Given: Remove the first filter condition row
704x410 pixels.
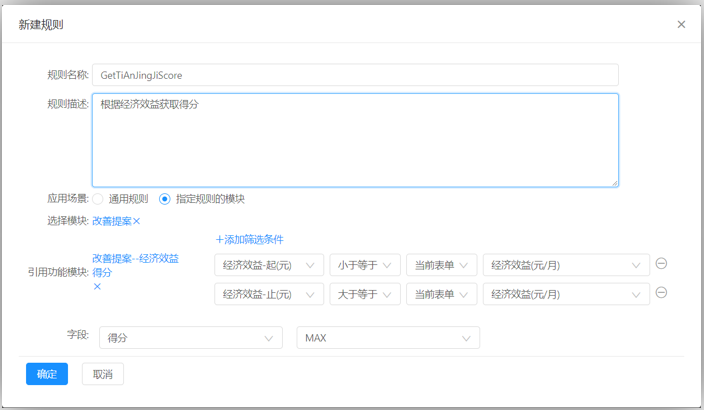Looking at the screenshot, I should coord(661,264).
